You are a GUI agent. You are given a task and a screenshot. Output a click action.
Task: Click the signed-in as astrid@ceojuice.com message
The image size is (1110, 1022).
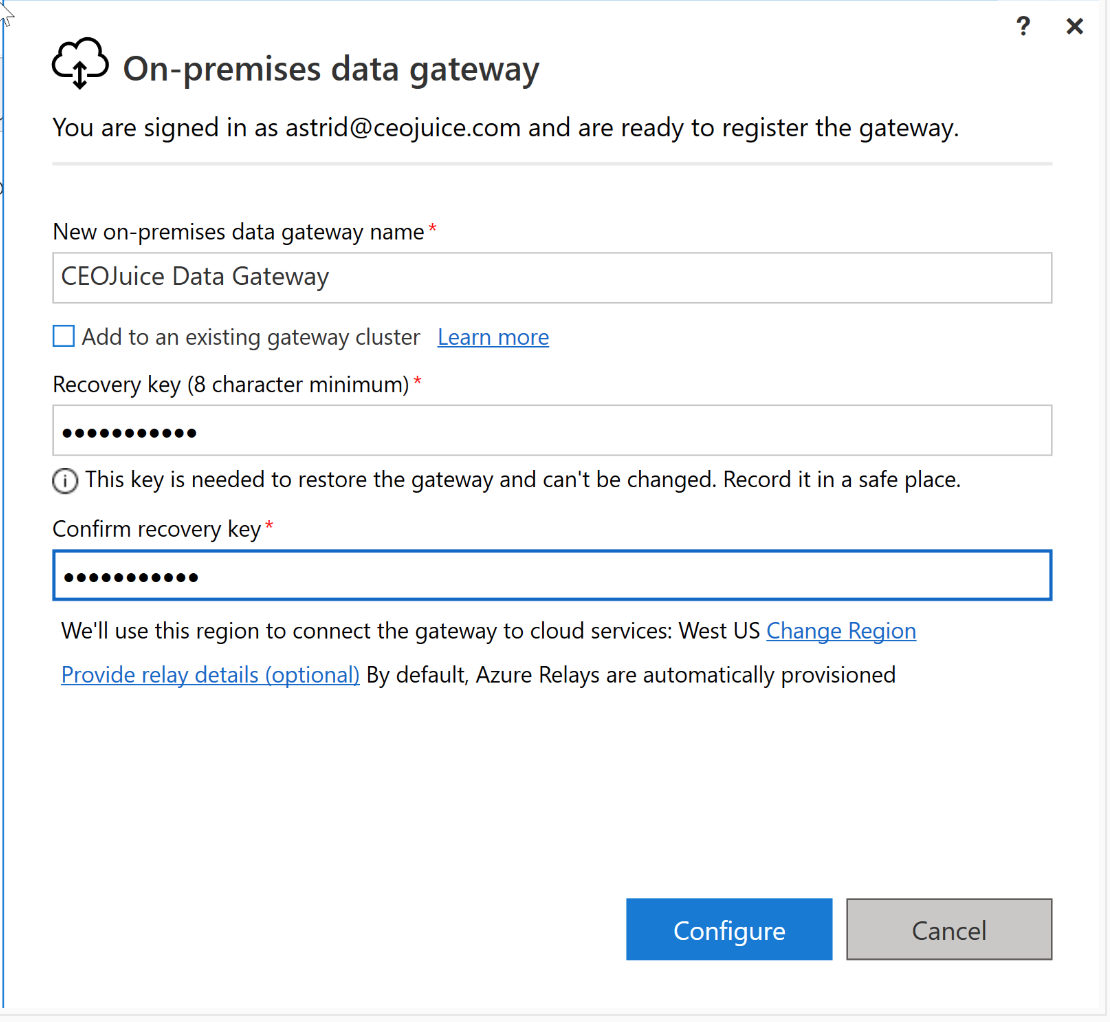coord(505,127)
